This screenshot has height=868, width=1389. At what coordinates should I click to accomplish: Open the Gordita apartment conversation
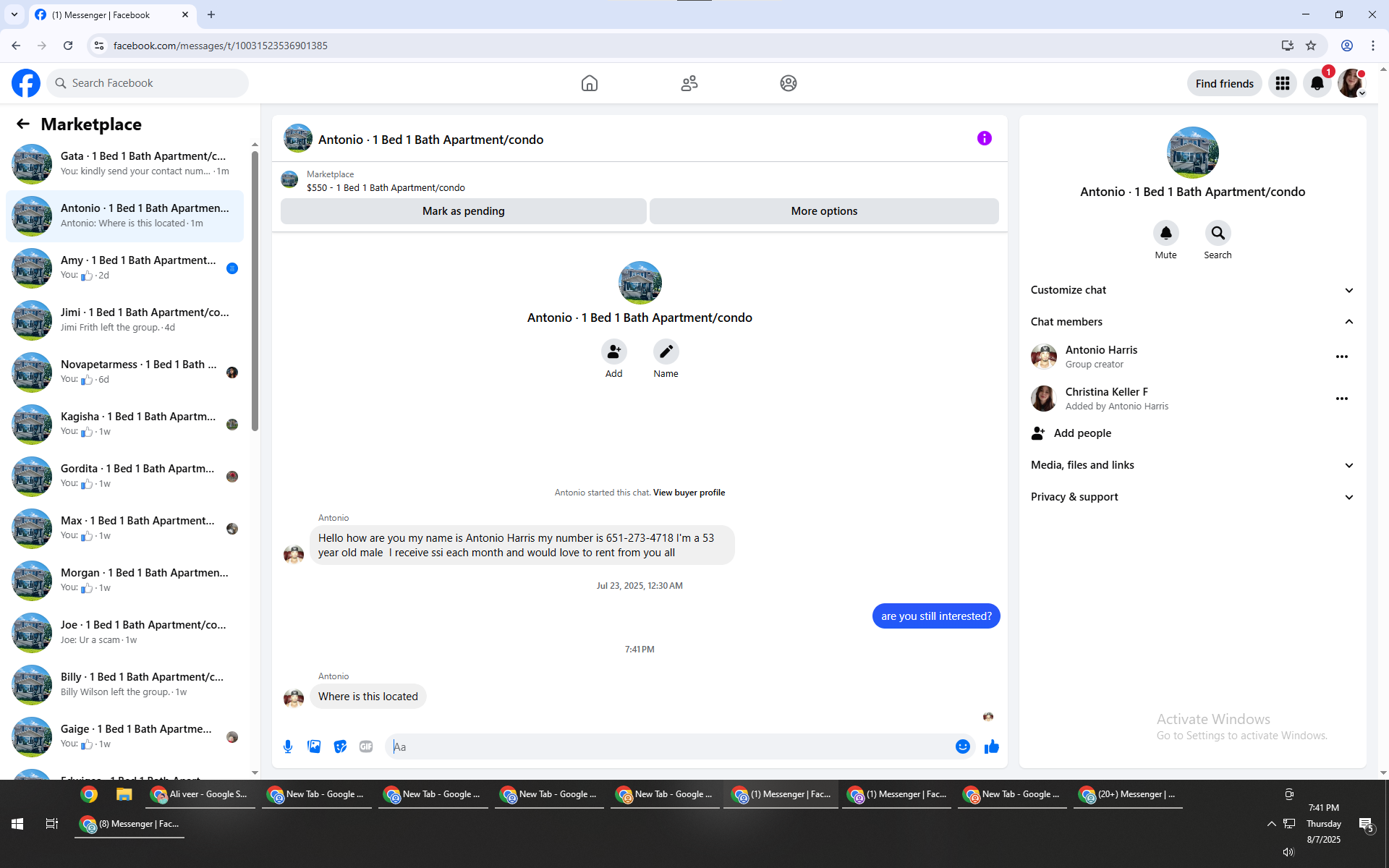(124, 477)
